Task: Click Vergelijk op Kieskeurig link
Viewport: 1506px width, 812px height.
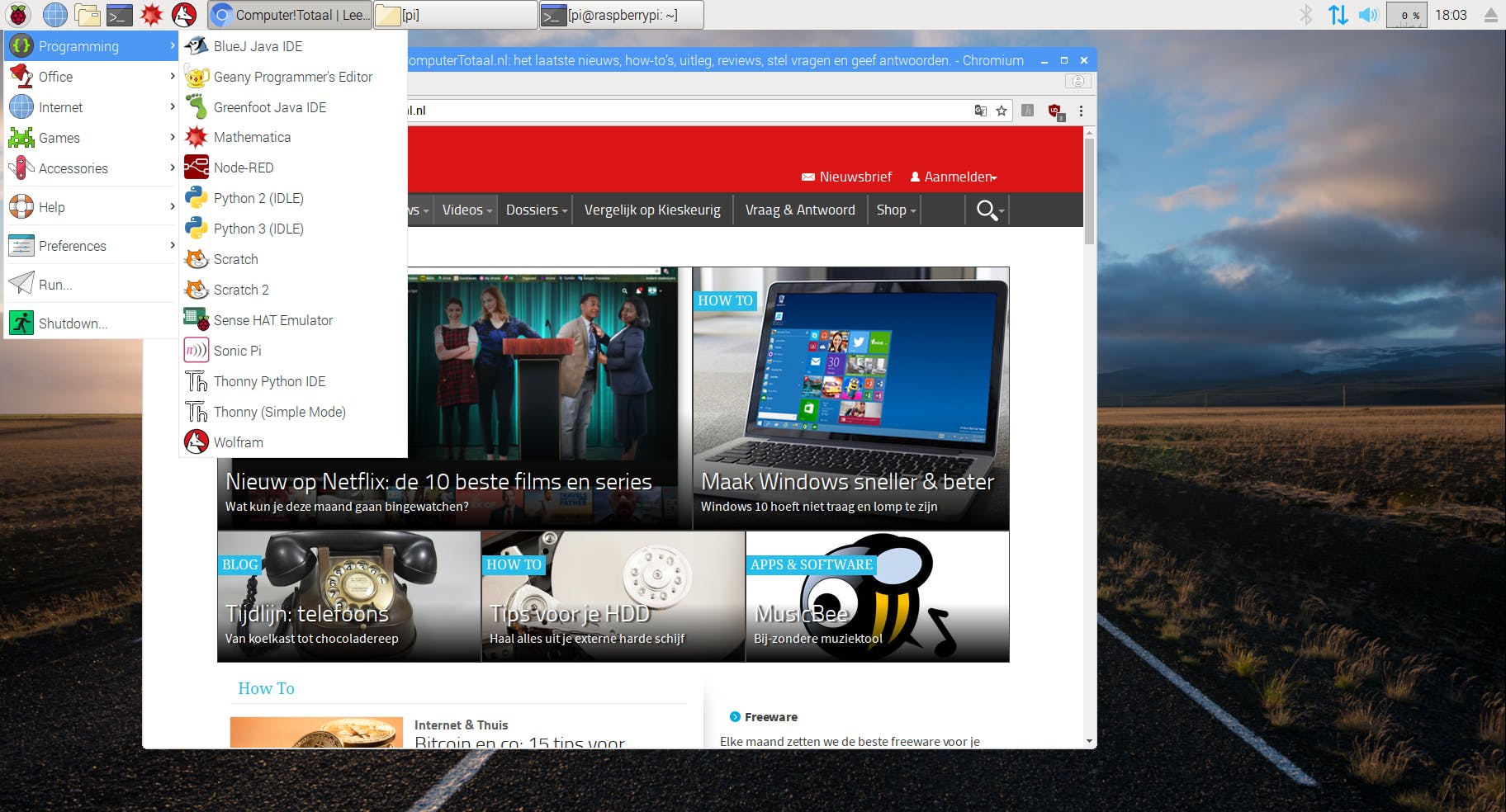Action: [652, 210]
